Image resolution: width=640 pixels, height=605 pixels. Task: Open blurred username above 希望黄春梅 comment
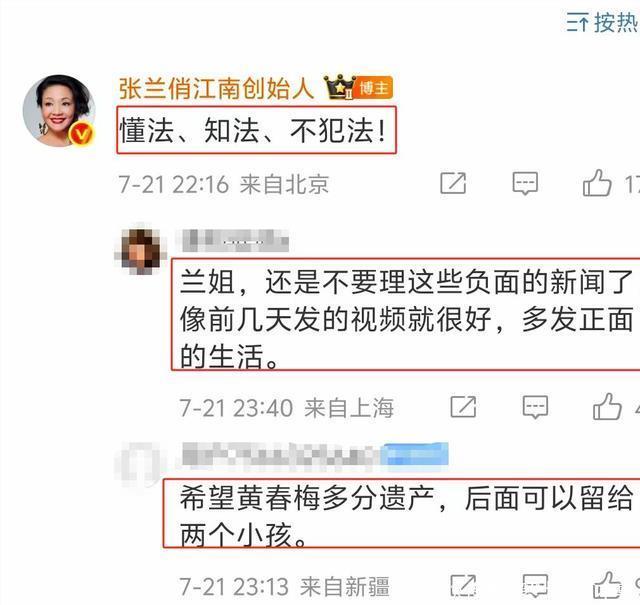(x=314, y=454)
